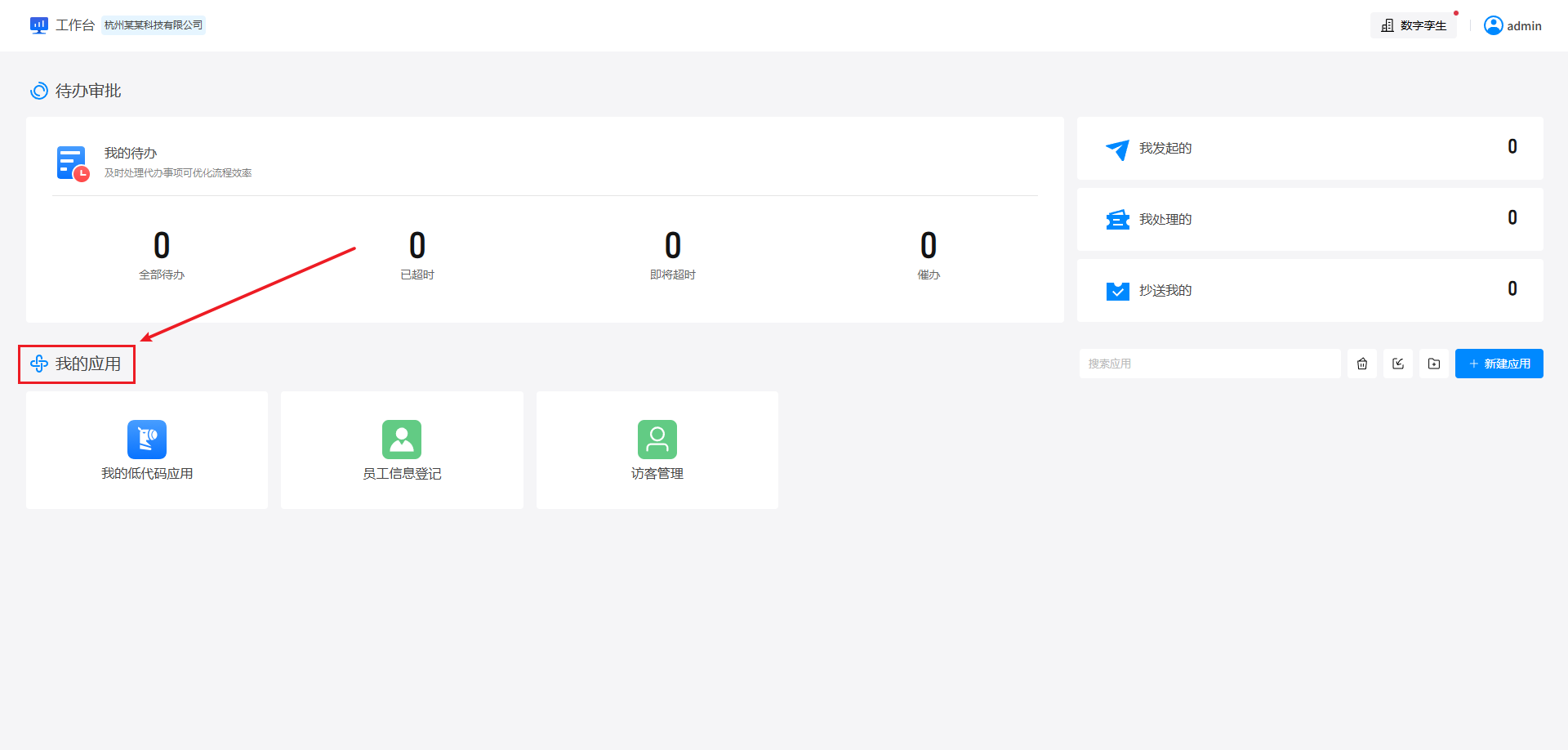Image resolution: width=1568 pixels, height=750 pixels.
Task: Click the 新建应用 button
Action: (1499, 364)
